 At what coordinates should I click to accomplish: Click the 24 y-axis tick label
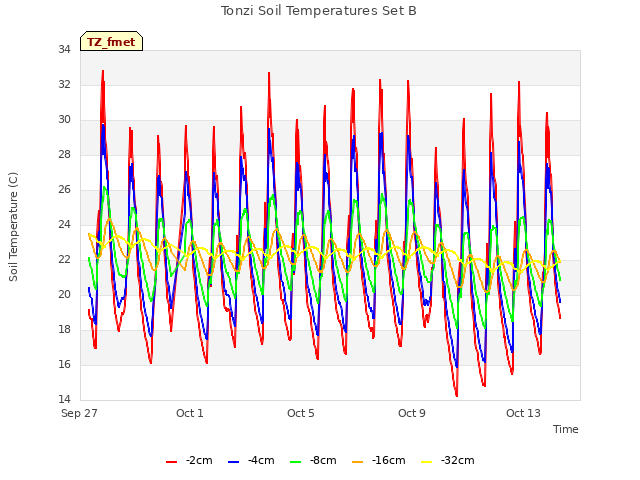point(64,224)
